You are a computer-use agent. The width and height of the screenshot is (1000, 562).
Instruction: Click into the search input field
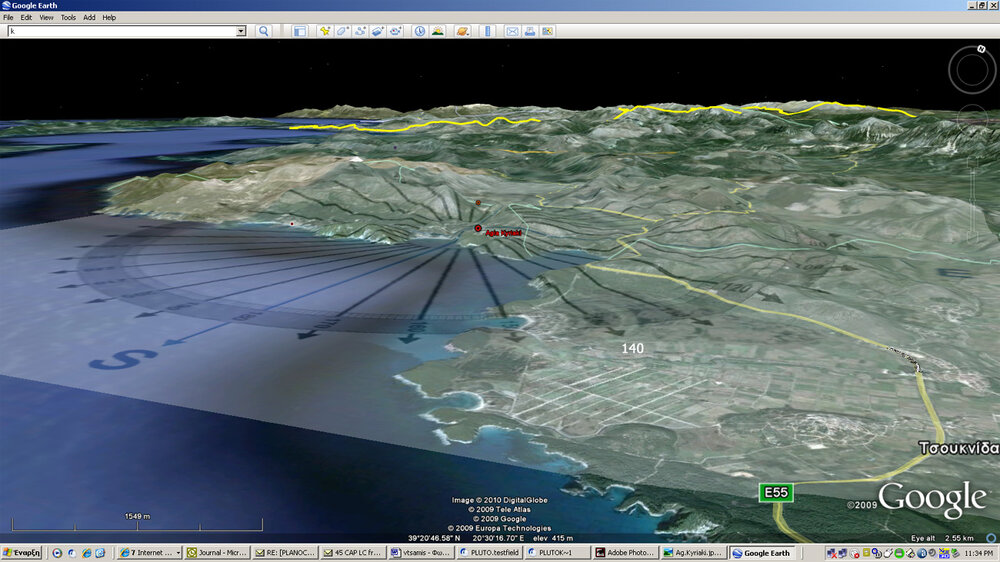pos(122,31)
